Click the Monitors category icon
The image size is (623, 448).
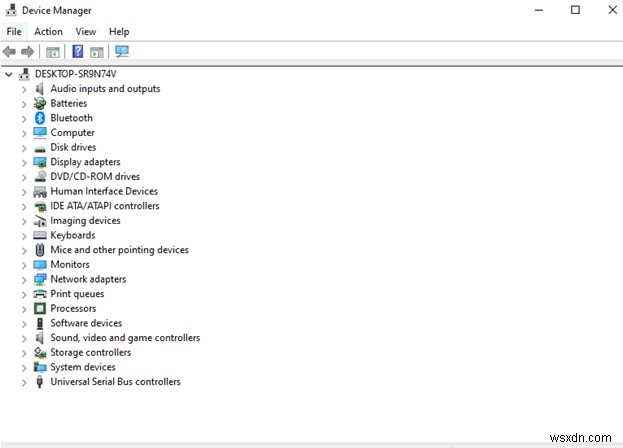coord(40,265)
